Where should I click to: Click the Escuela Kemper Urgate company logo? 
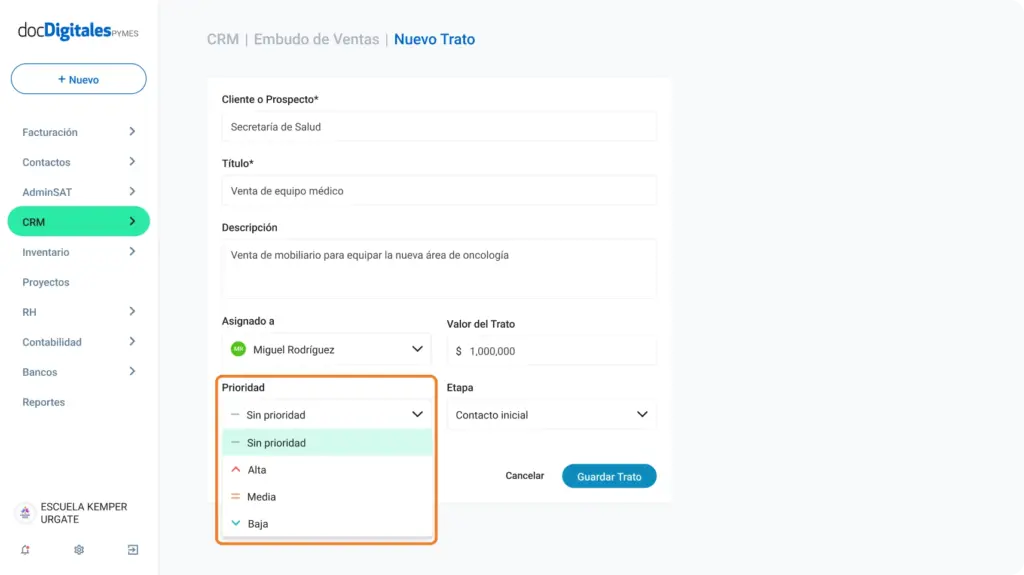25,513
